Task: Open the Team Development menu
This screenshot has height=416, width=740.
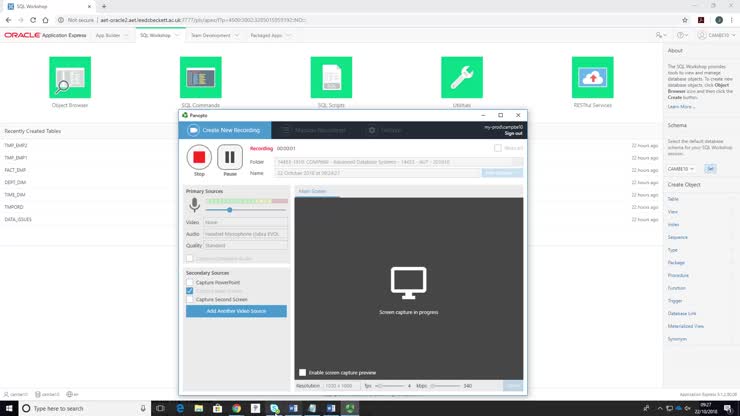Action: point(215,35)
